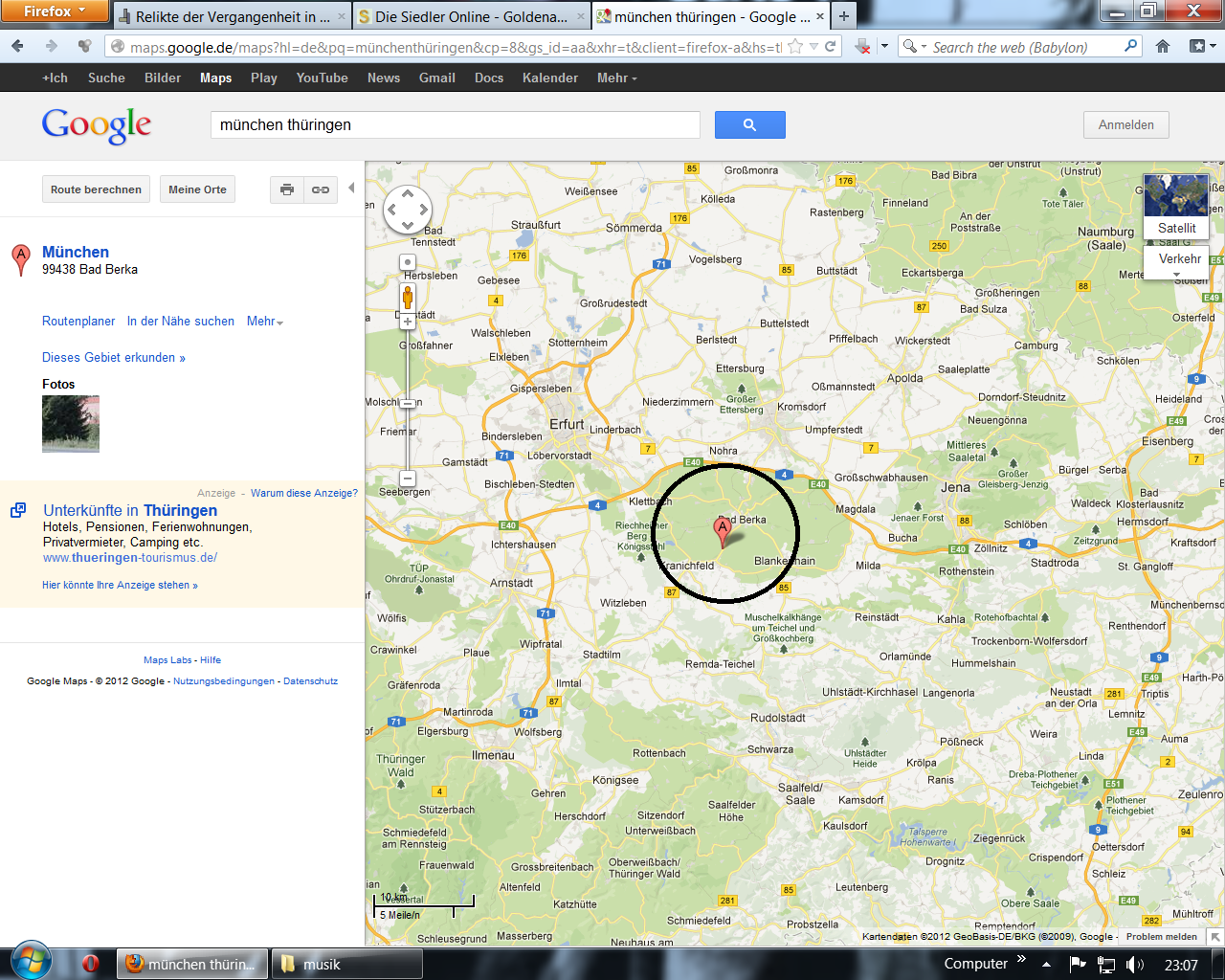This screenshot has width=1225, height=980.
Task: Open the München result link
Action: coord(76,252)
